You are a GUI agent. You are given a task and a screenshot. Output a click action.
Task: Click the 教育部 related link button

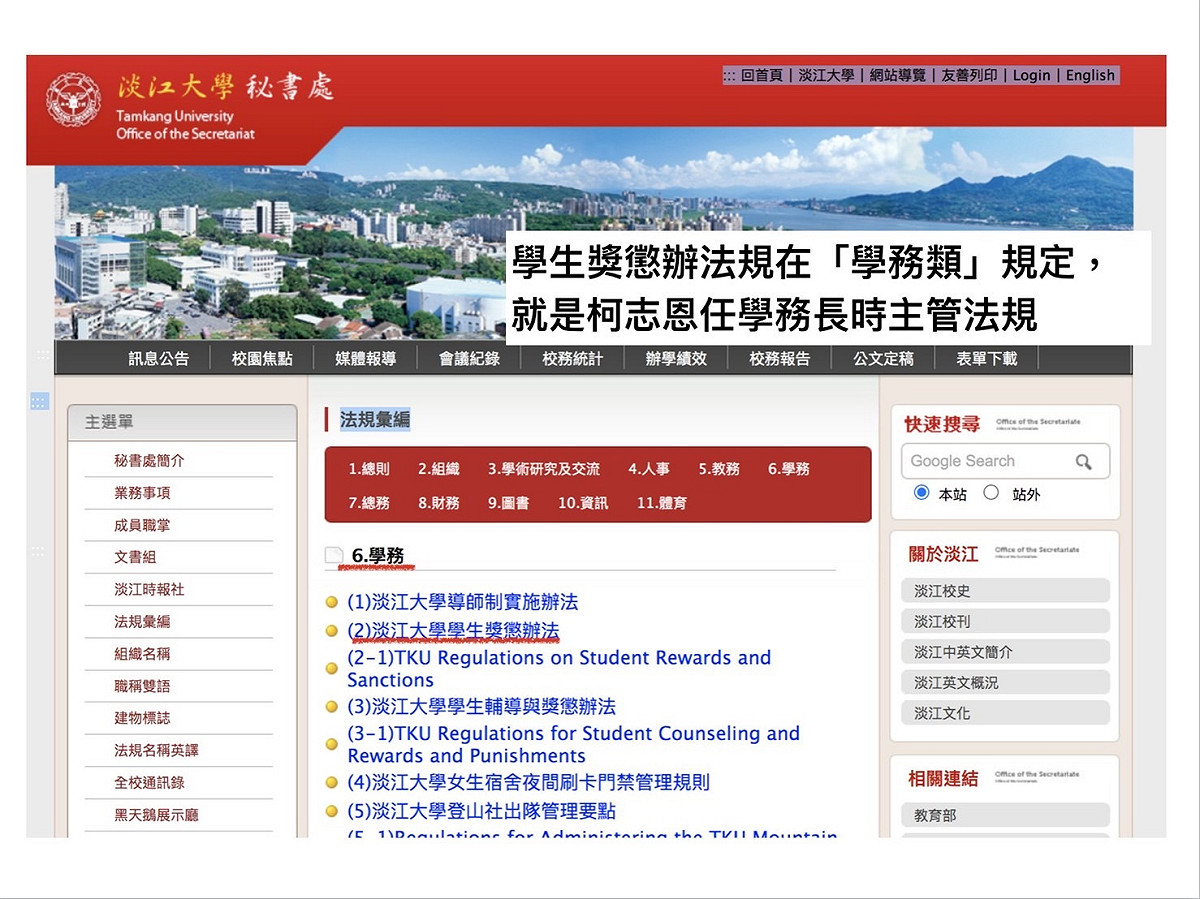click(x=1005, y=815)
